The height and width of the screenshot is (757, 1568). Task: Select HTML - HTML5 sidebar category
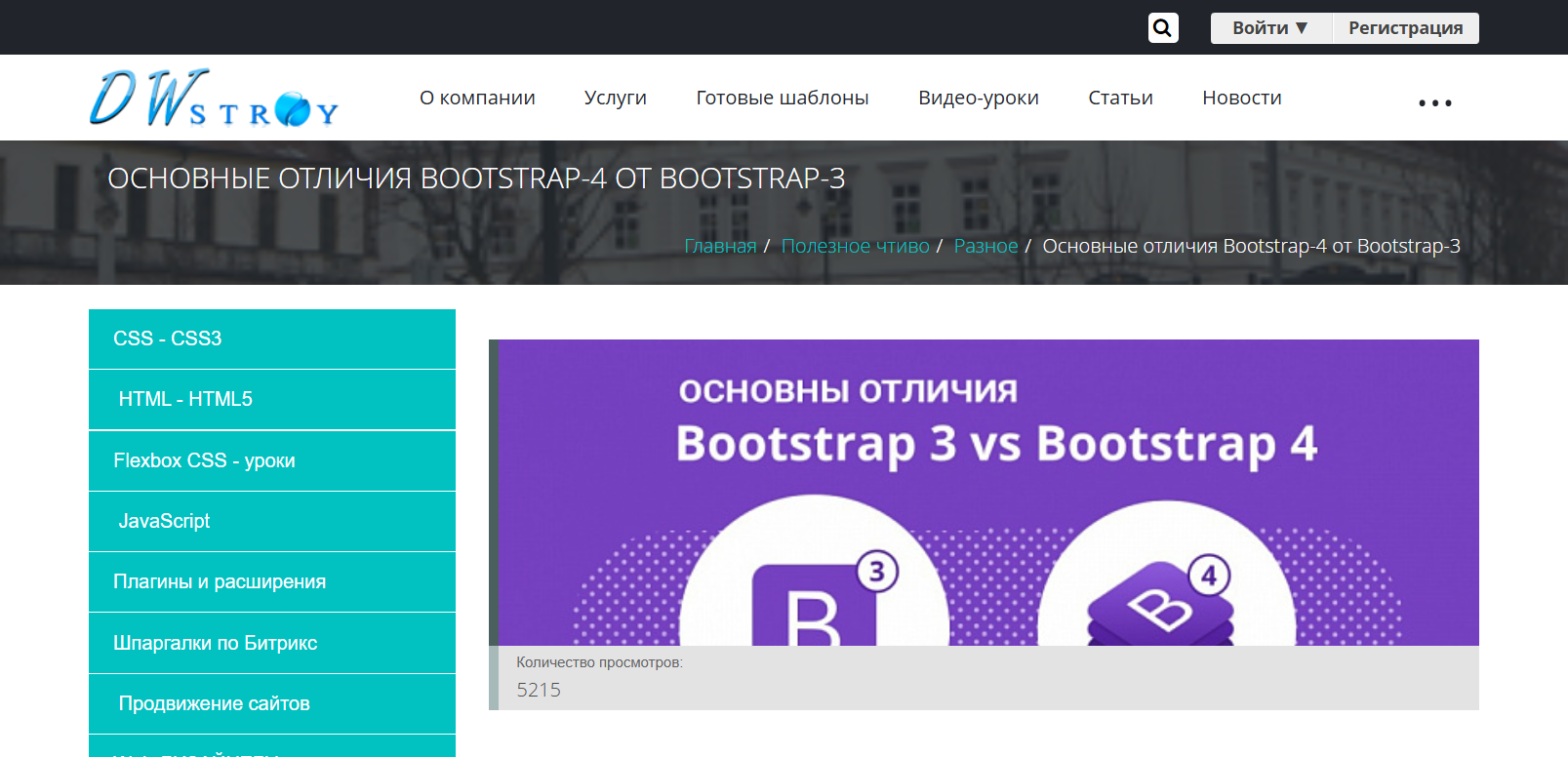click(x=272, y=399)
